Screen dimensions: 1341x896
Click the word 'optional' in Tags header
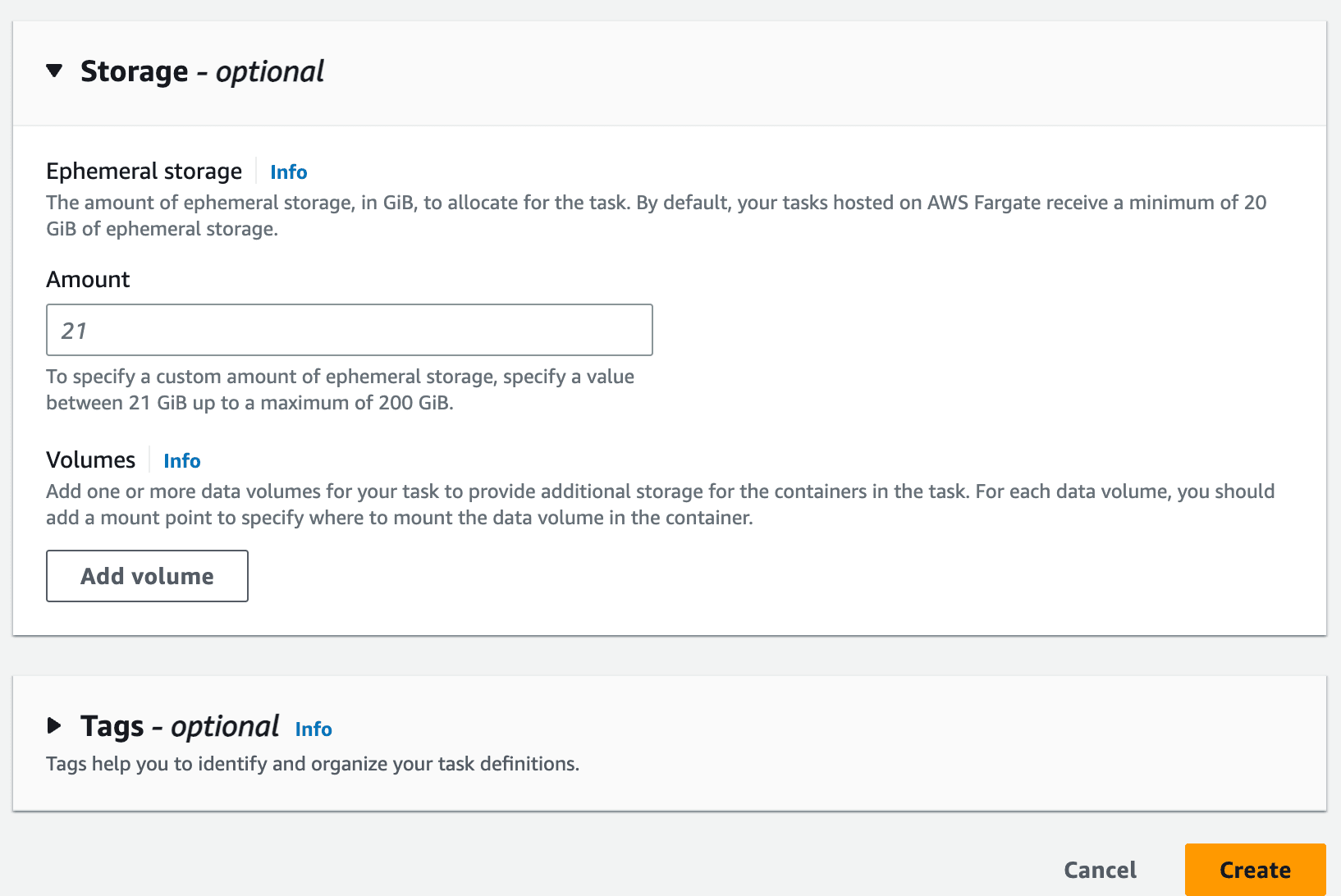[225, 727]
